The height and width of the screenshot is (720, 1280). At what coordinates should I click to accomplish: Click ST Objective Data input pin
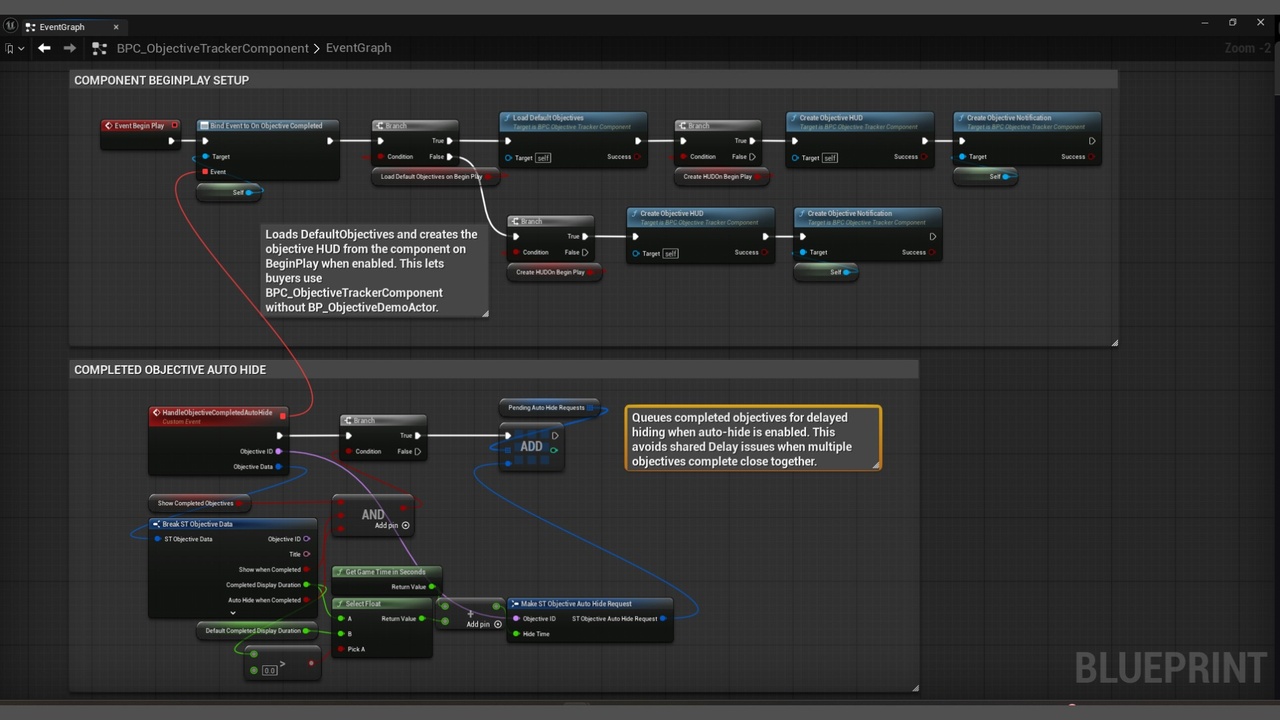point(157,539)
